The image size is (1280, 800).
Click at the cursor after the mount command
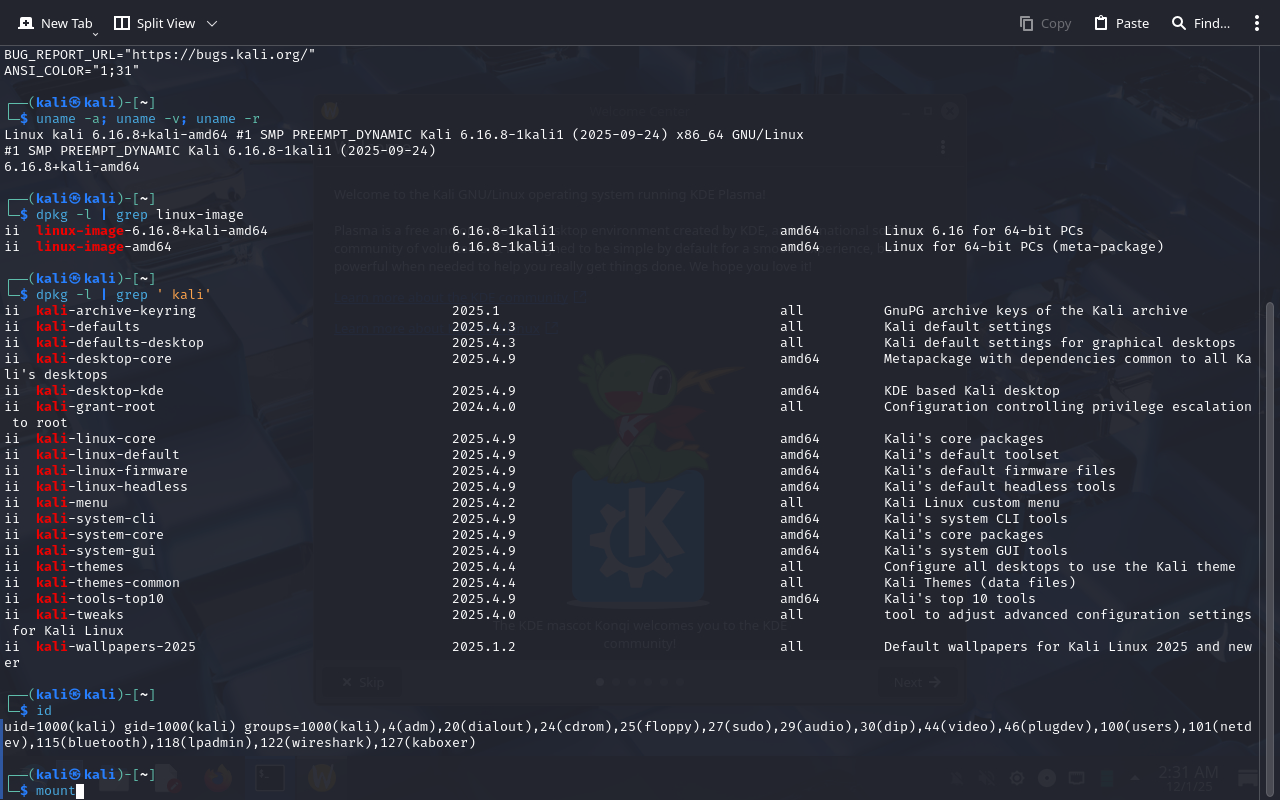tap(80, 791)
